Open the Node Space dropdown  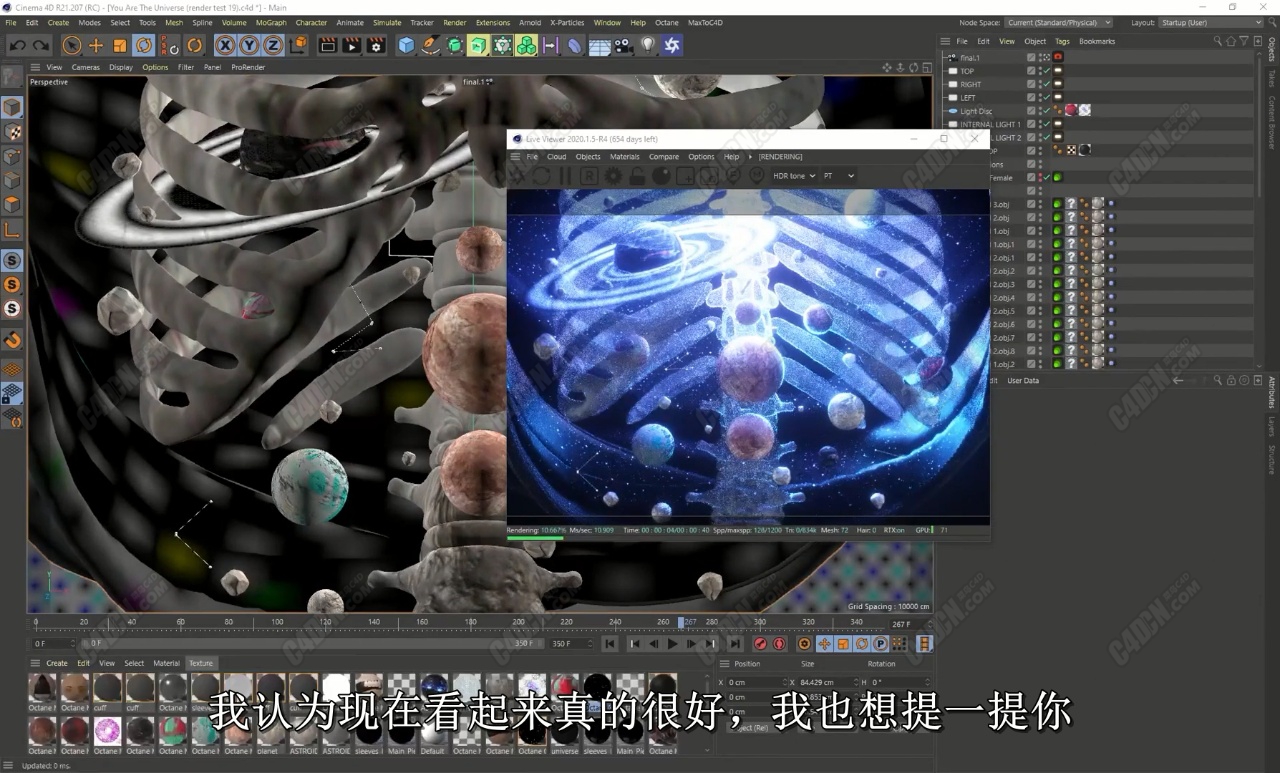tap(1058, 22)
